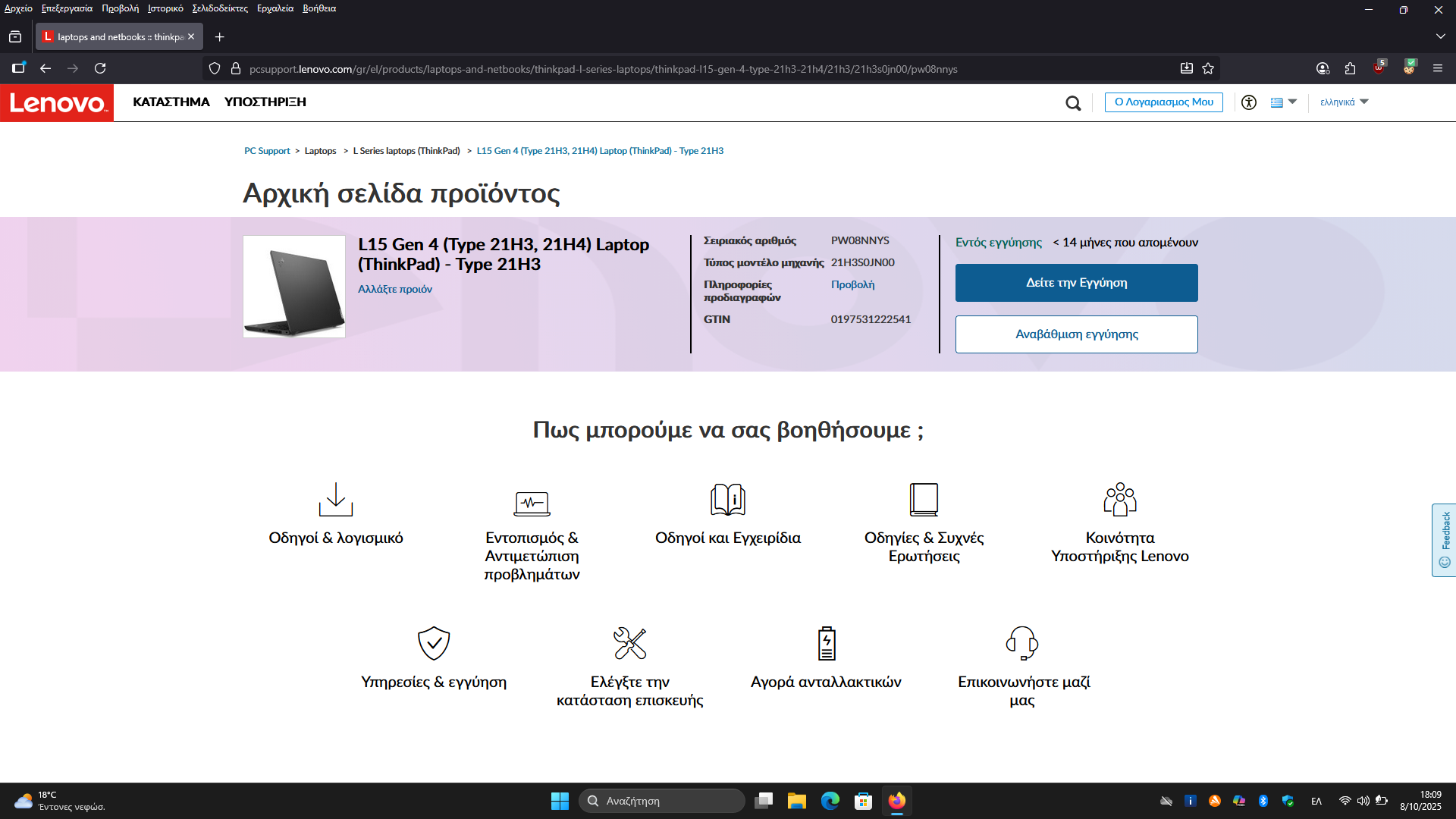Open the Σελιδοδείκτες browser menu
Screen dimensions: 1456x819
coord(220,8)
